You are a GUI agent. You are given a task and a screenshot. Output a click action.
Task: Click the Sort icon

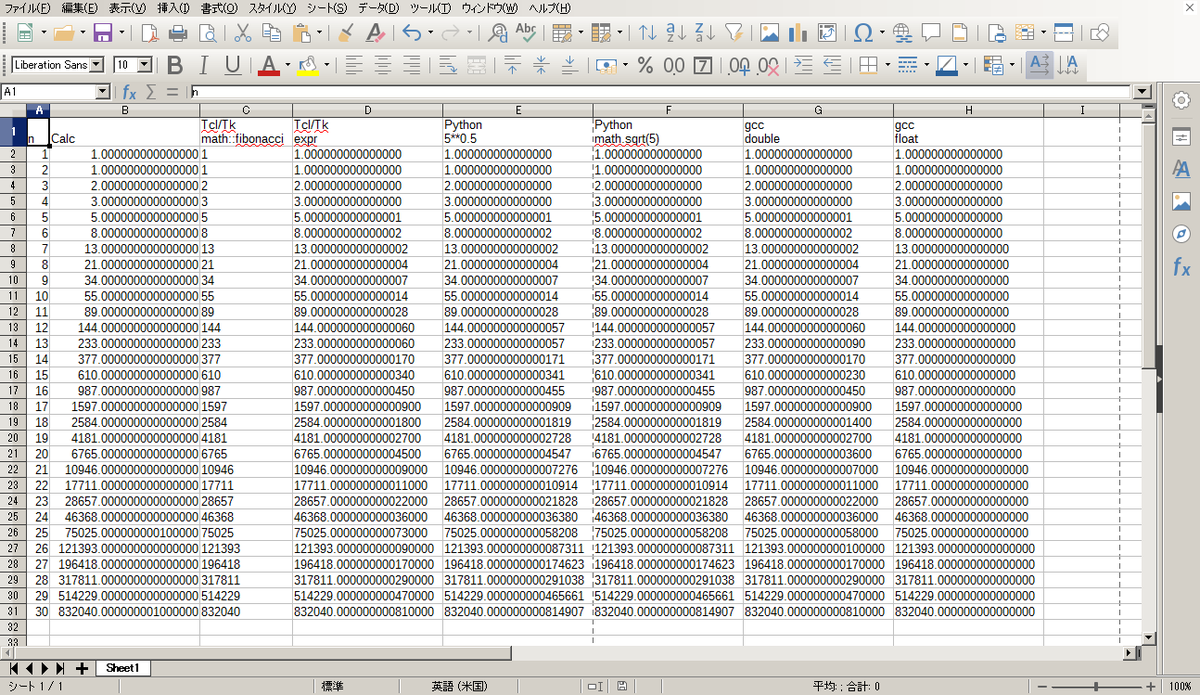[648, 33]
